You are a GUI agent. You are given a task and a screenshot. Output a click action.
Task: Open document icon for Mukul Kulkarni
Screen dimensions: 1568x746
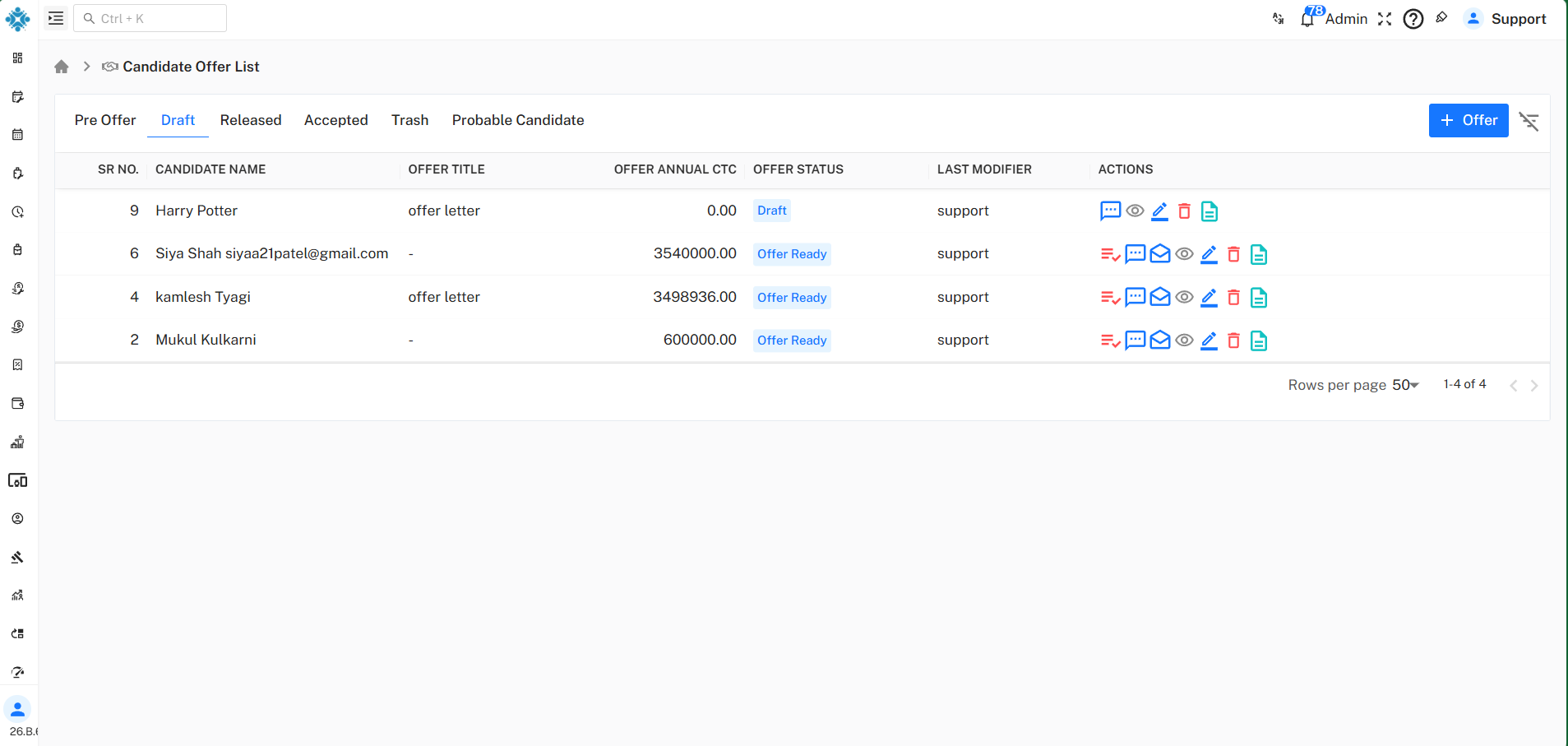click(1258, 341)
